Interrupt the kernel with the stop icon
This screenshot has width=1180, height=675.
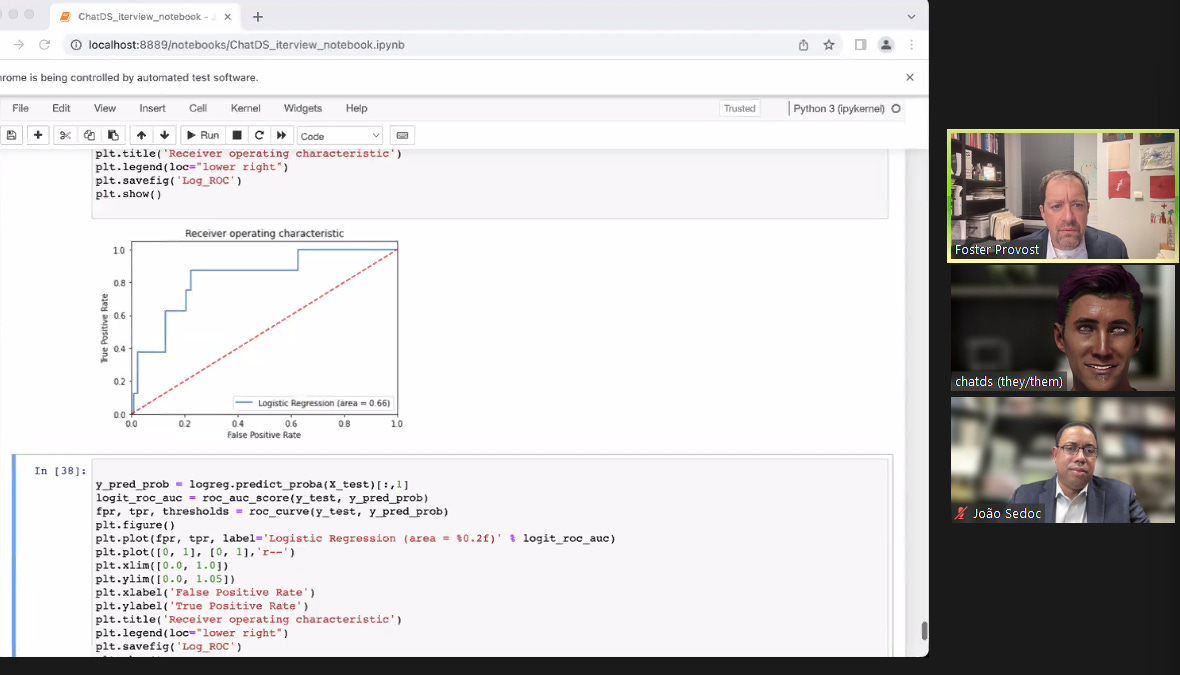click(x=237, y=135)
